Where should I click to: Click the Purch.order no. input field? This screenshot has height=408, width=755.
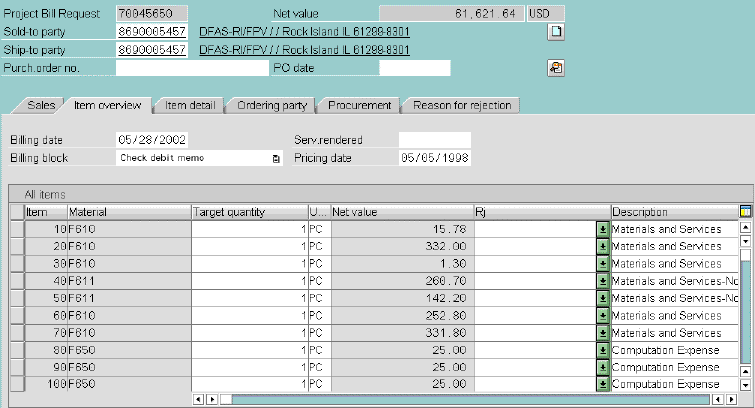click(190, 68)
